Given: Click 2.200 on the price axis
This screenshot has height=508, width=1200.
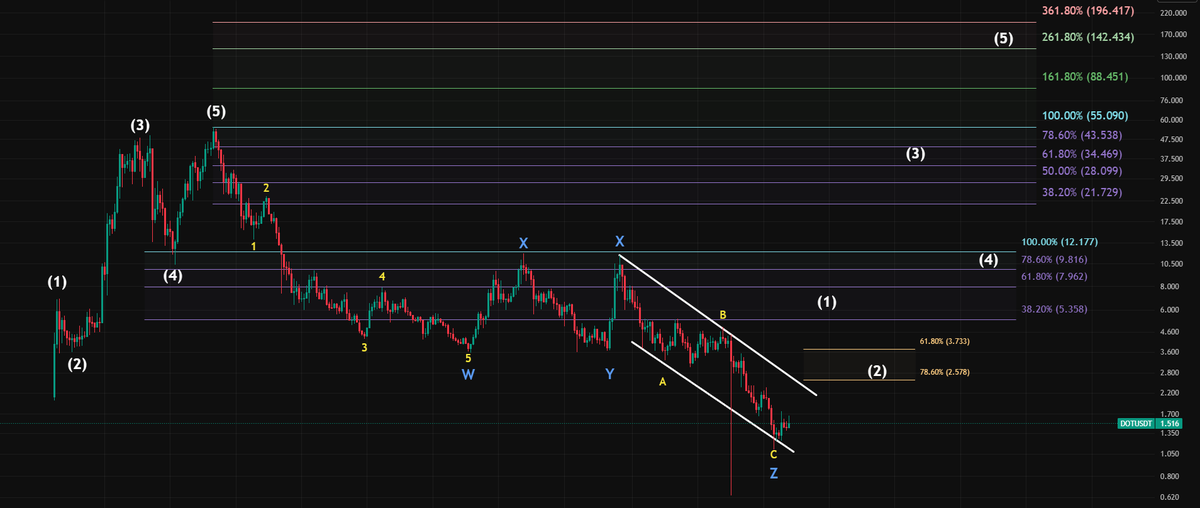Looking at the screenshot, I should [x=1170, y=393].
